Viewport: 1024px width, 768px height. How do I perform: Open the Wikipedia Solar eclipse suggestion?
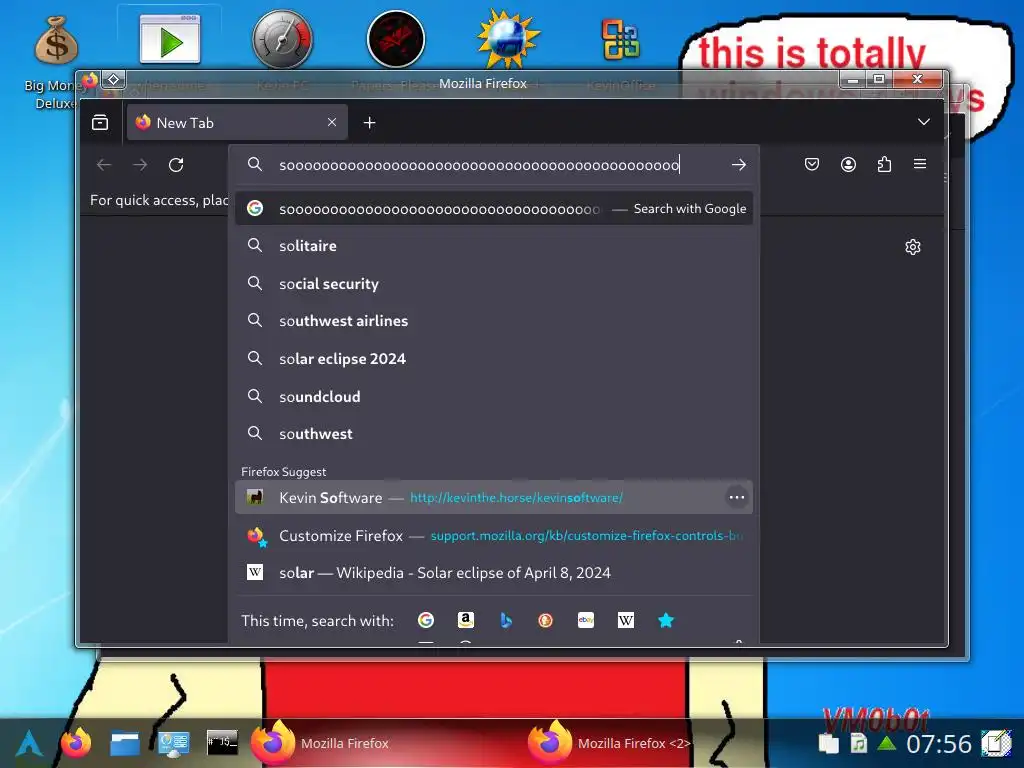point(494,573)
